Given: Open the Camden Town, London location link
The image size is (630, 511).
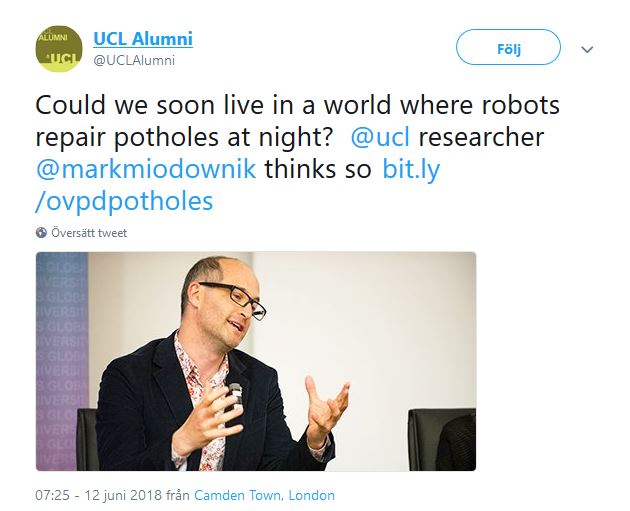Looking at the screenshot, I should pyautogui.click(x=264, y=495).
